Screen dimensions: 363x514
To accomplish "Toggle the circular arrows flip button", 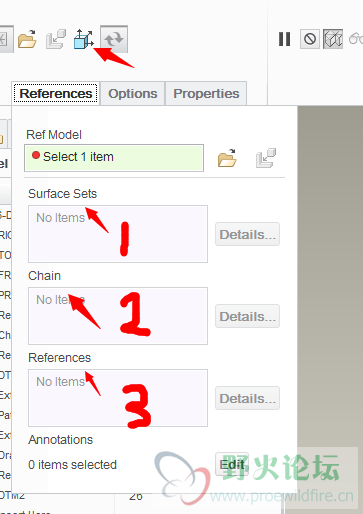I will (114, 39).
